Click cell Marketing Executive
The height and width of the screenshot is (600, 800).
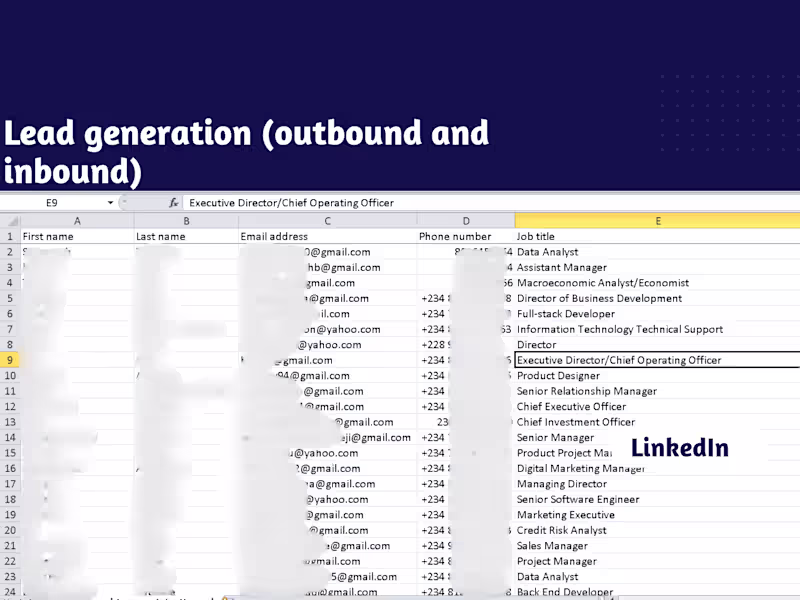(x=658, y=515)
